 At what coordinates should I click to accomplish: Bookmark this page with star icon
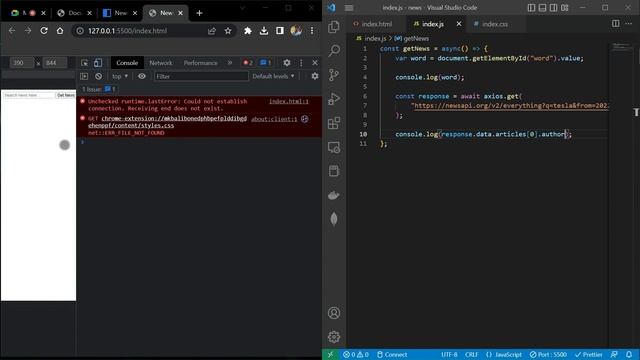click(x=228, y=31)
